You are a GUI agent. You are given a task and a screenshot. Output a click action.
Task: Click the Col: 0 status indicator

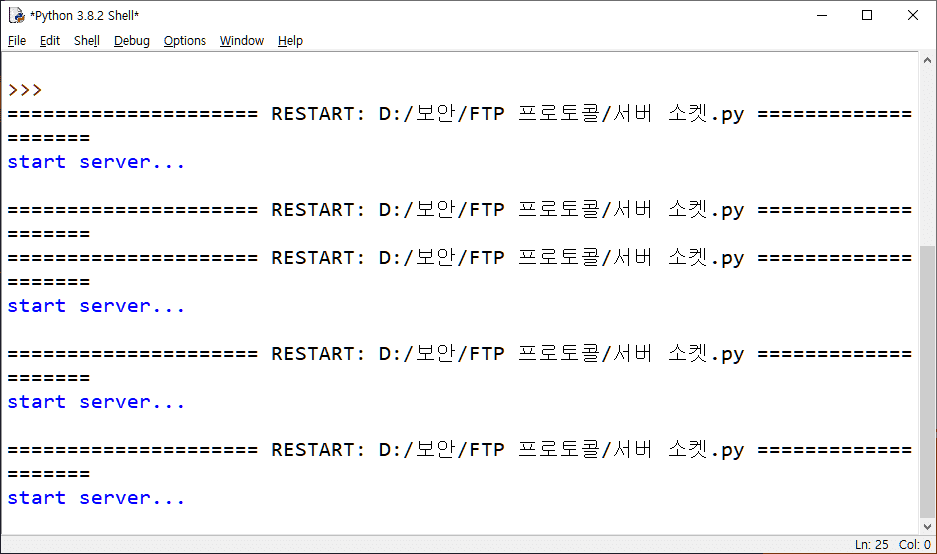[914, 545]
